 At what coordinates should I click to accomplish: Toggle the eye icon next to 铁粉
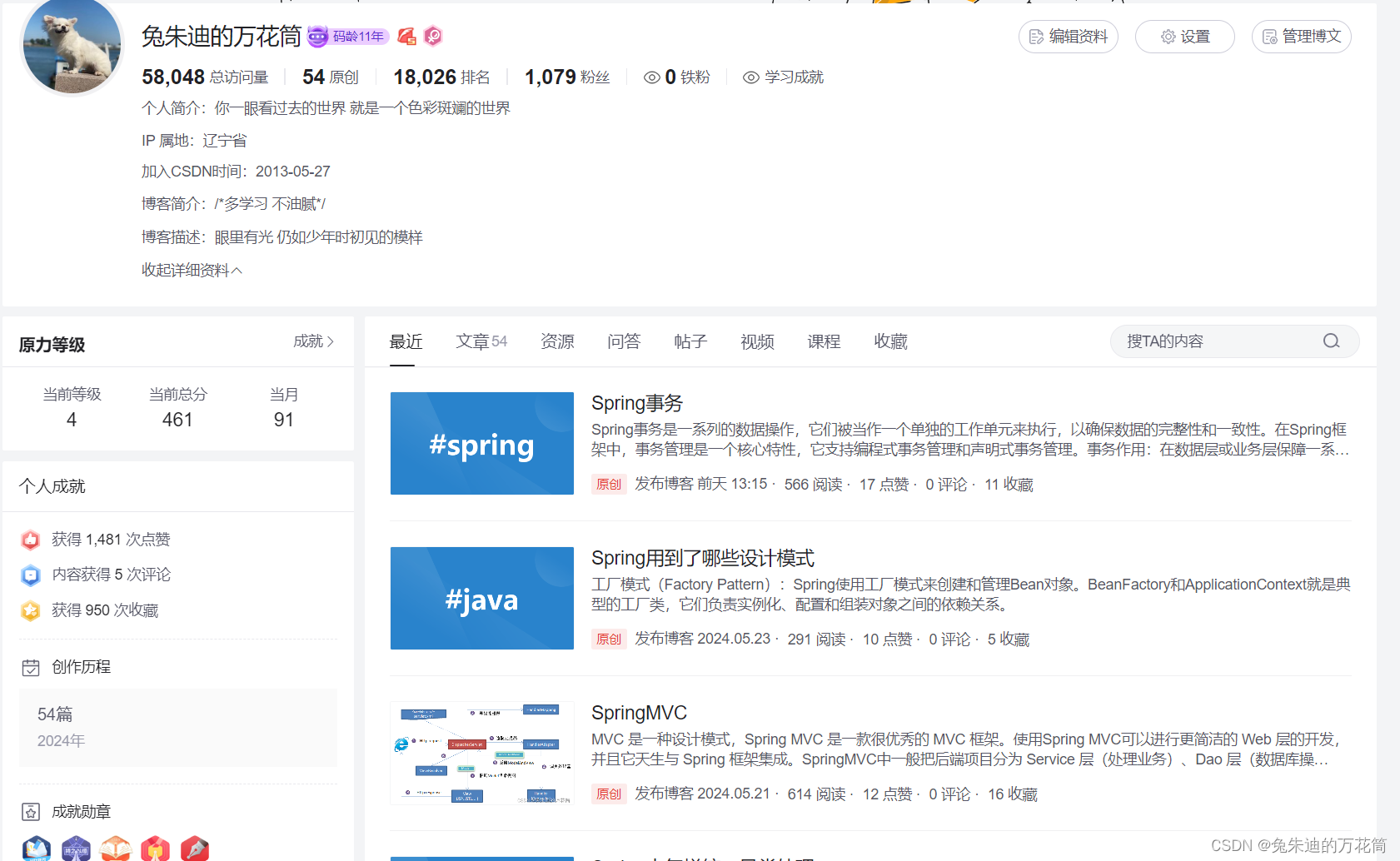[x=652, y=77]
